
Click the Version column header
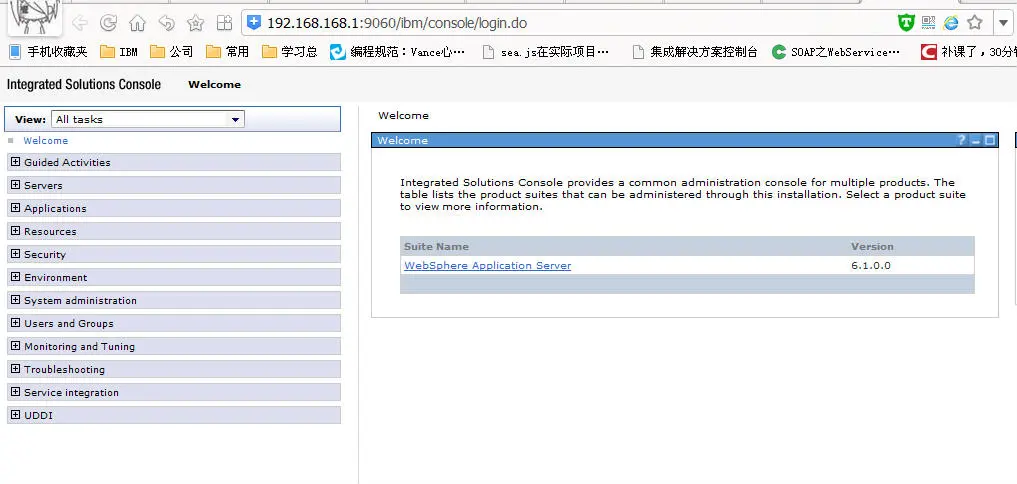click(872, 247)
